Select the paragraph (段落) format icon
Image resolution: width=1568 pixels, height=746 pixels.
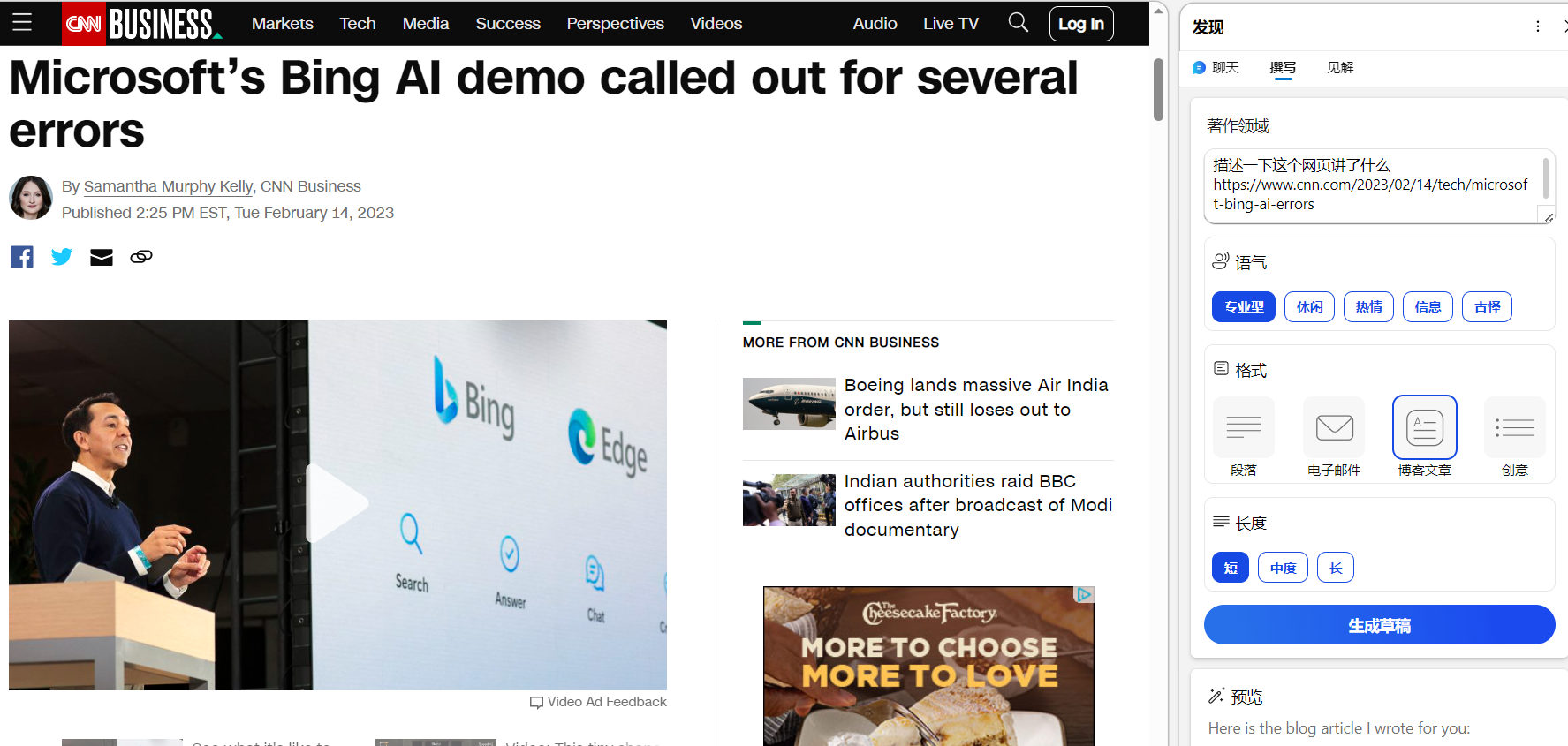pos(1244,427)
